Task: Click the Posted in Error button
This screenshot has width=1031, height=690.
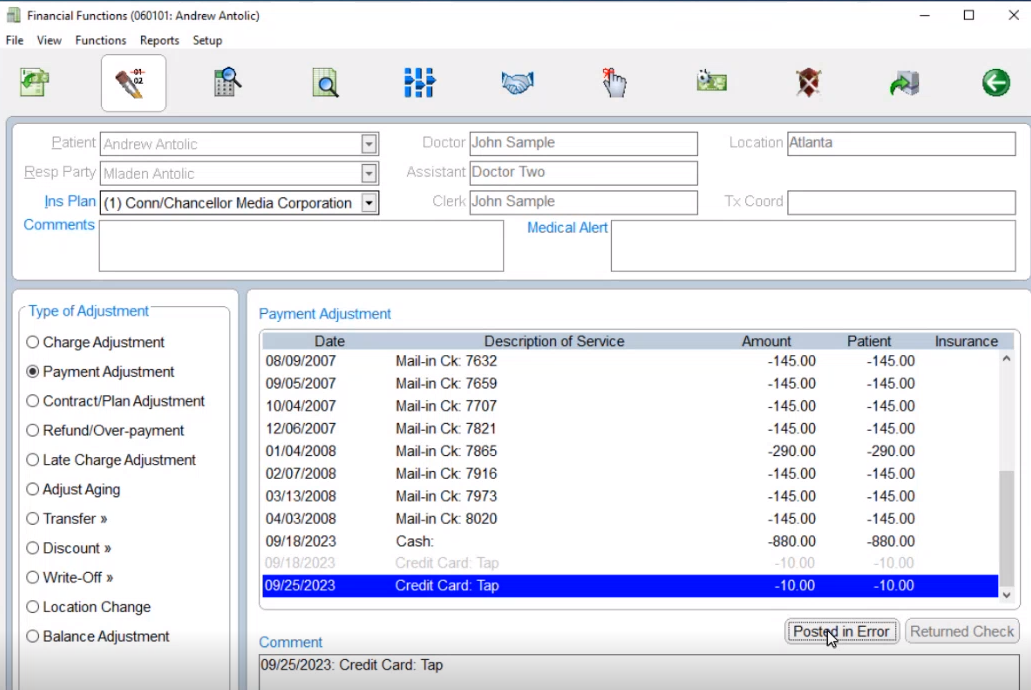Action: coord(841,631)
